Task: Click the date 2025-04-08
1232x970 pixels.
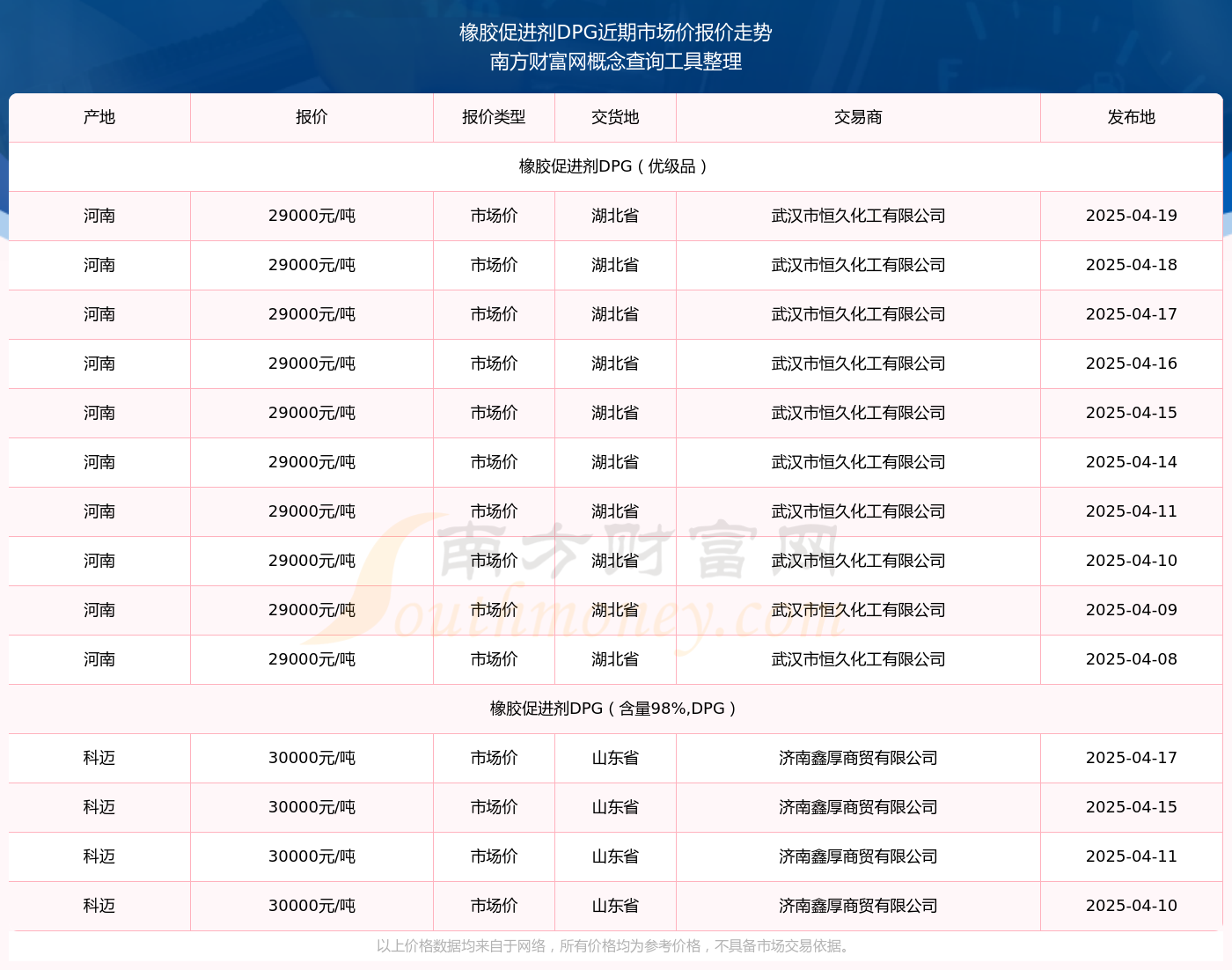Action: pos(1132,659)
